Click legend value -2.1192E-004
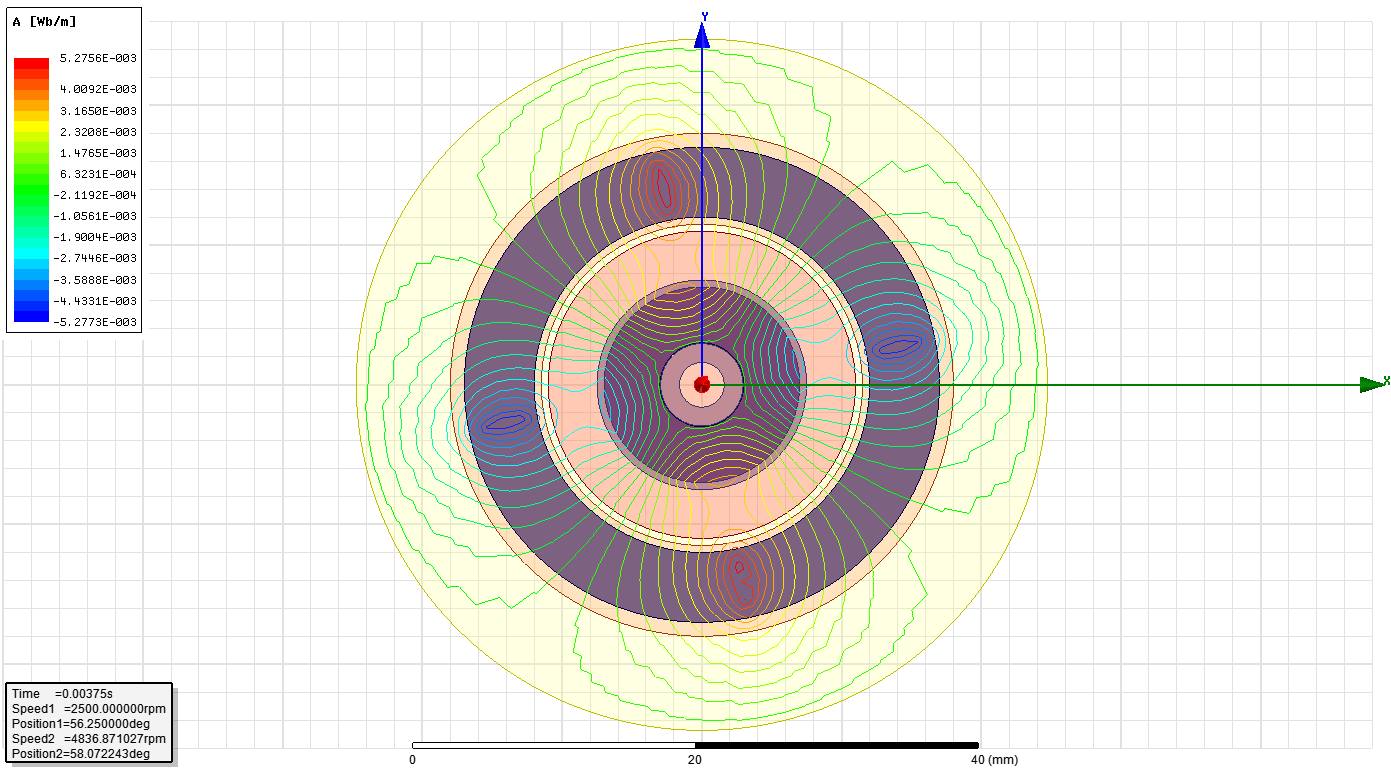Screen dimensions: 1391x768 96,195
